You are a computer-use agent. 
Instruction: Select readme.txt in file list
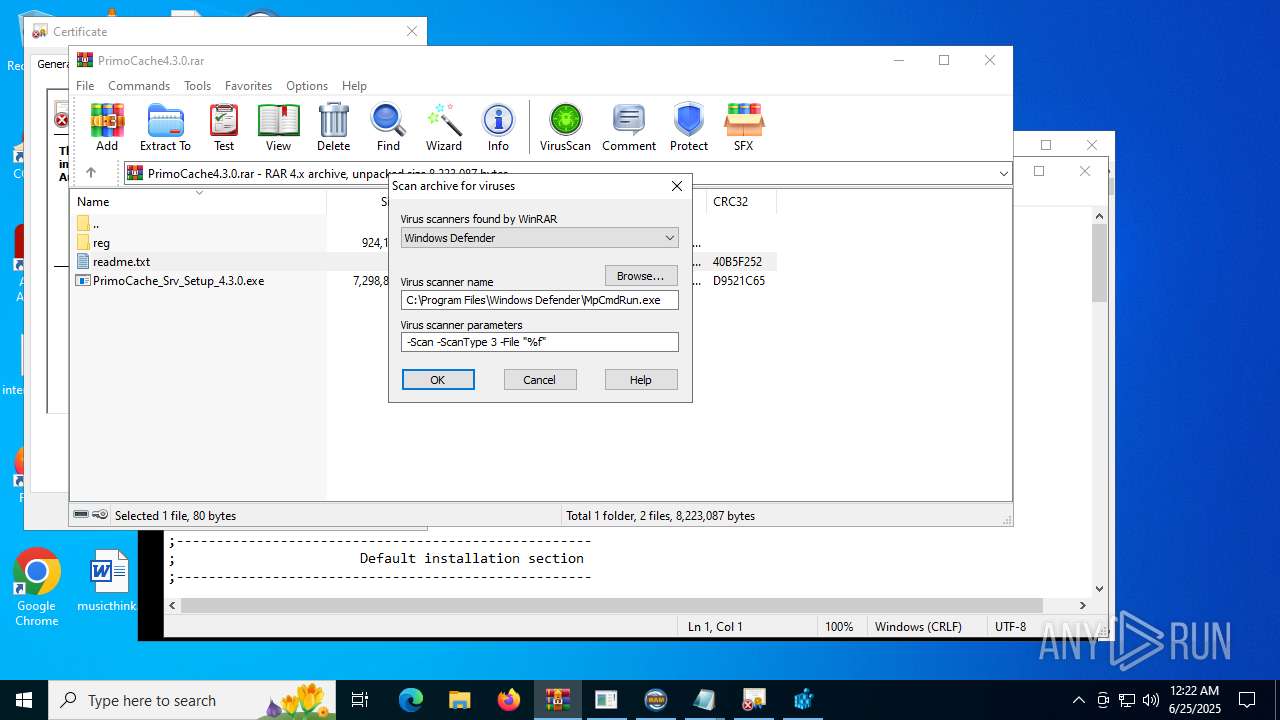coord(121,262)
